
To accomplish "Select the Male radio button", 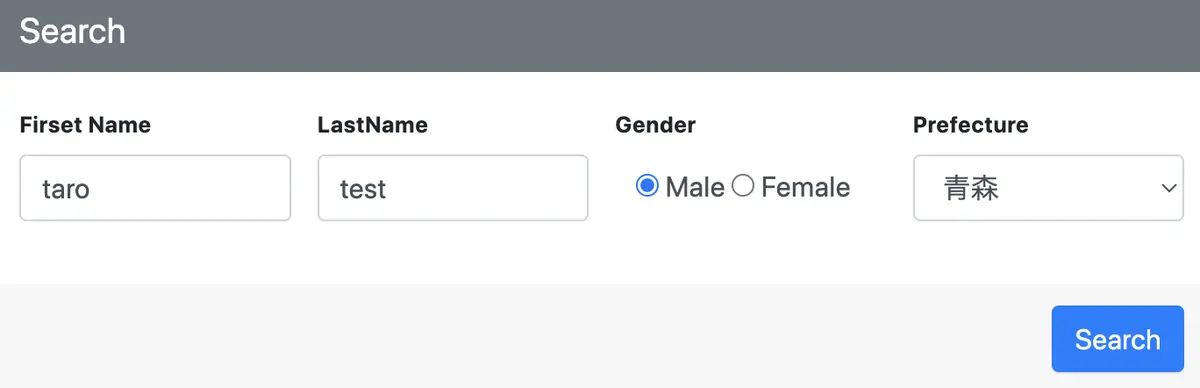I will point(647,186).
